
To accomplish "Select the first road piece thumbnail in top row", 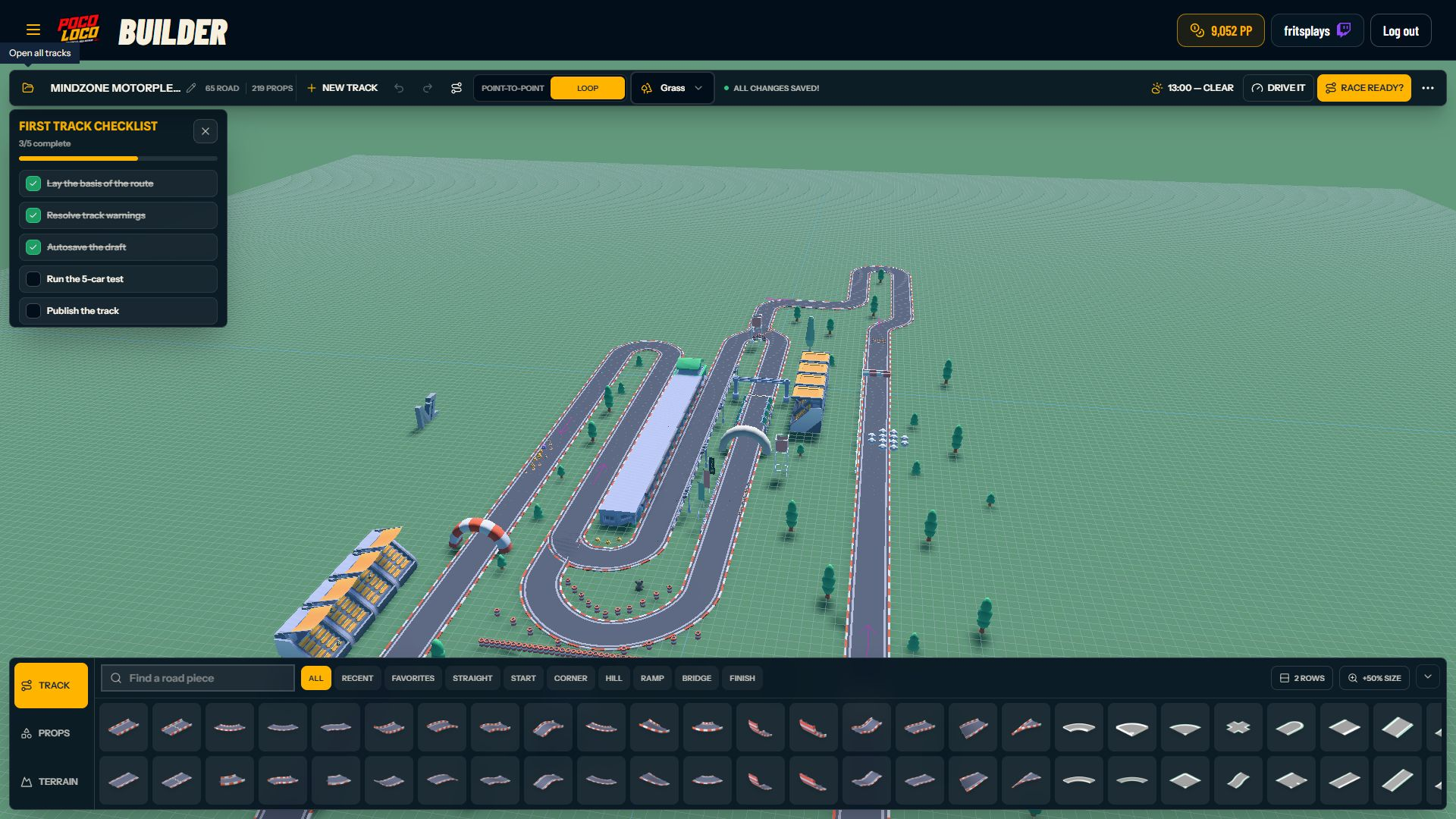I will click(124, 727).
